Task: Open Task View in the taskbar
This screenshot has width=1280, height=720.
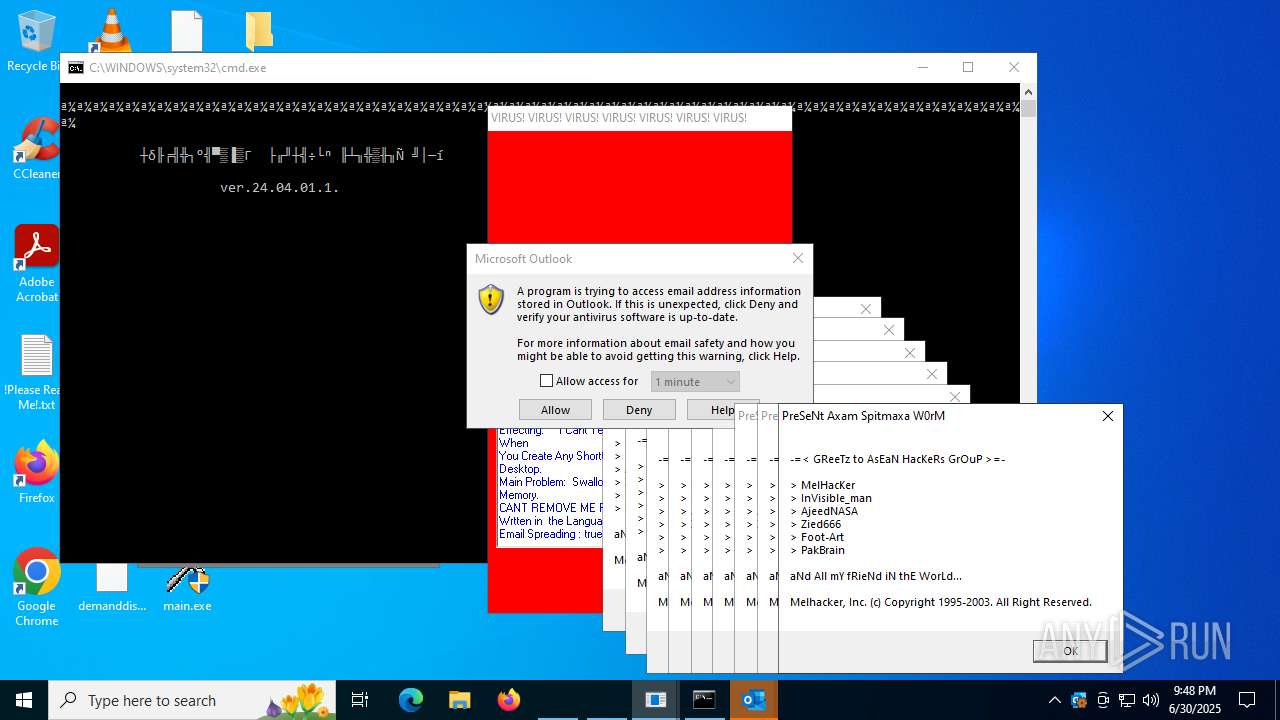Action: pyautogui.click(x=360, y=700)
